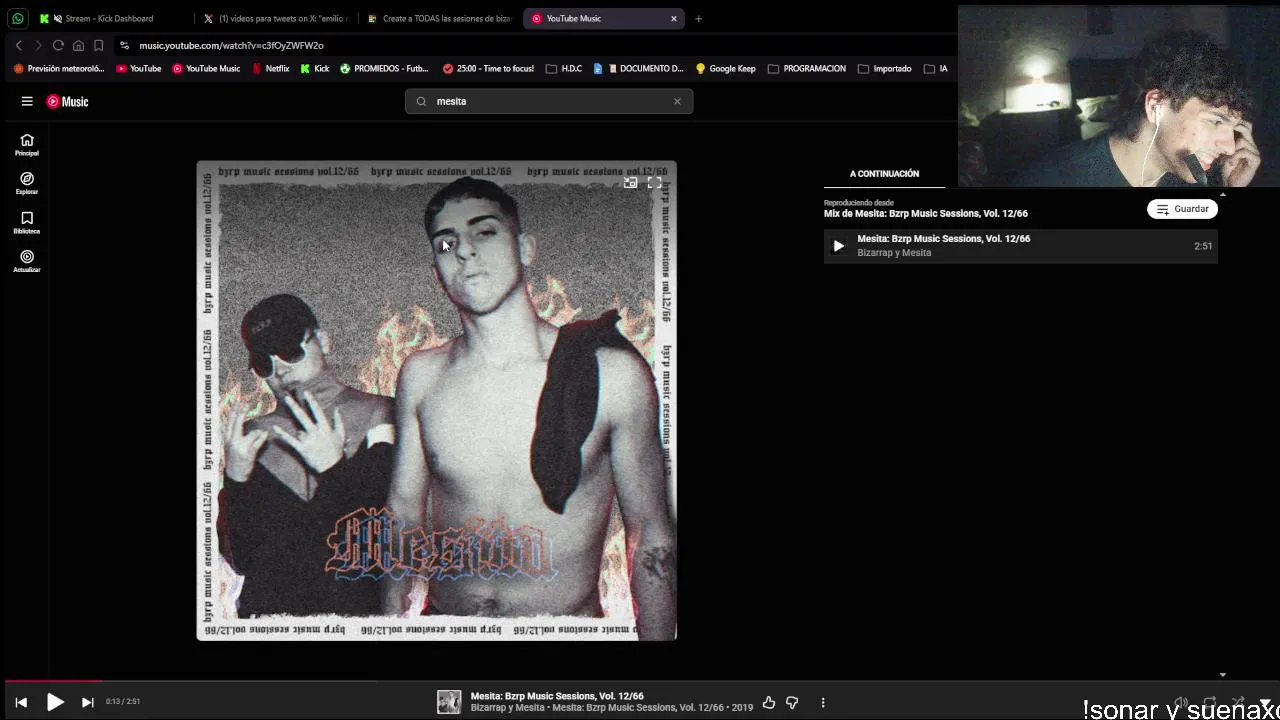Screen dimensions: 1280x720
Task: Expand the PROGRAMACION bookmark folder
Action: coord(807,69)
